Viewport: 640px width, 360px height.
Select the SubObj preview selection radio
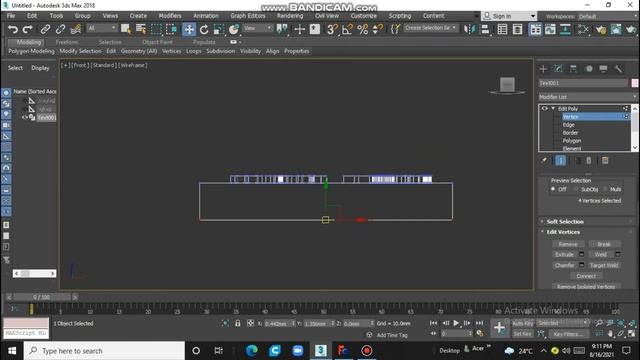576,189
